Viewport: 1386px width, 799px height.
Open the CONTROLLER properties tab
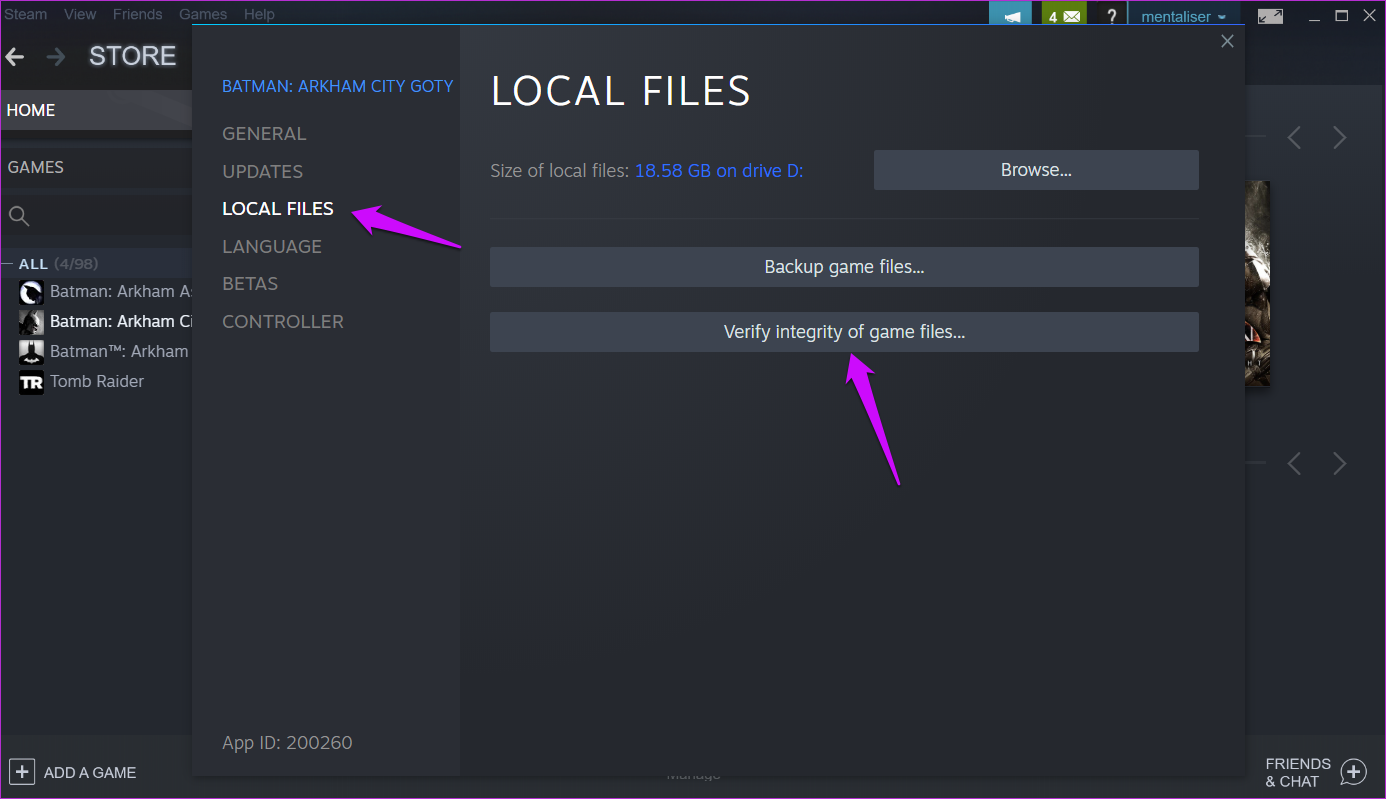pyautogui.click(x=282, y=321)
